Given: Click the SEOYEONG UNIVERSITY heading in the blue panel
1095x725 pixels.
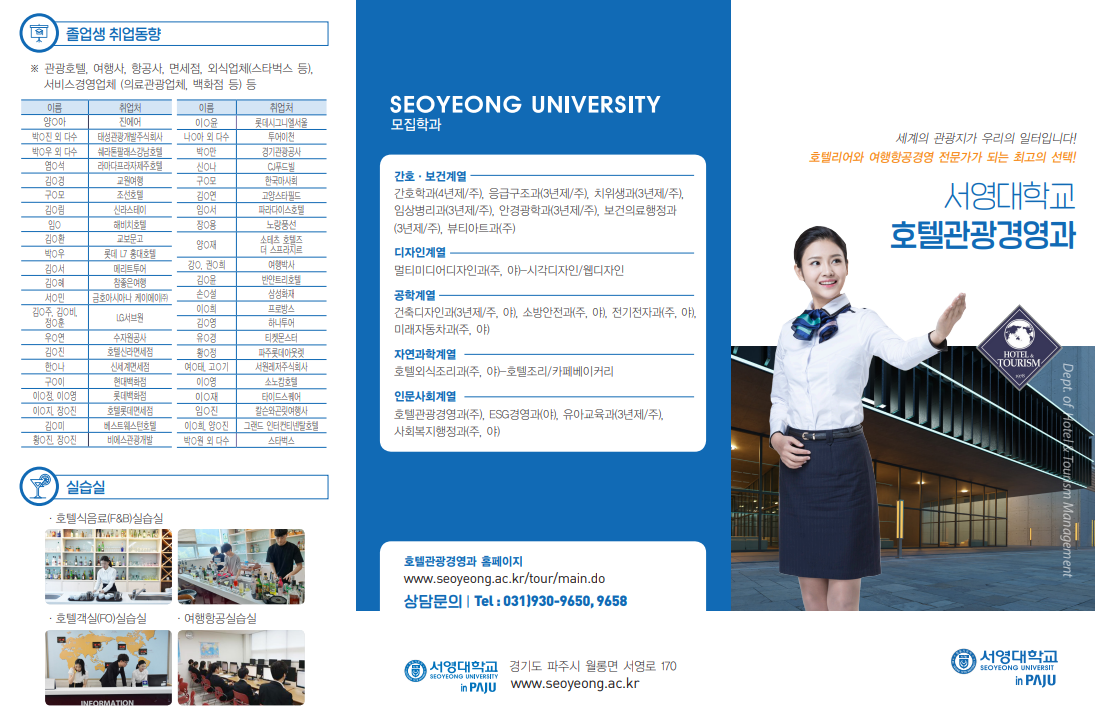Looking at the screenshot, I should [x=525, y=105].
